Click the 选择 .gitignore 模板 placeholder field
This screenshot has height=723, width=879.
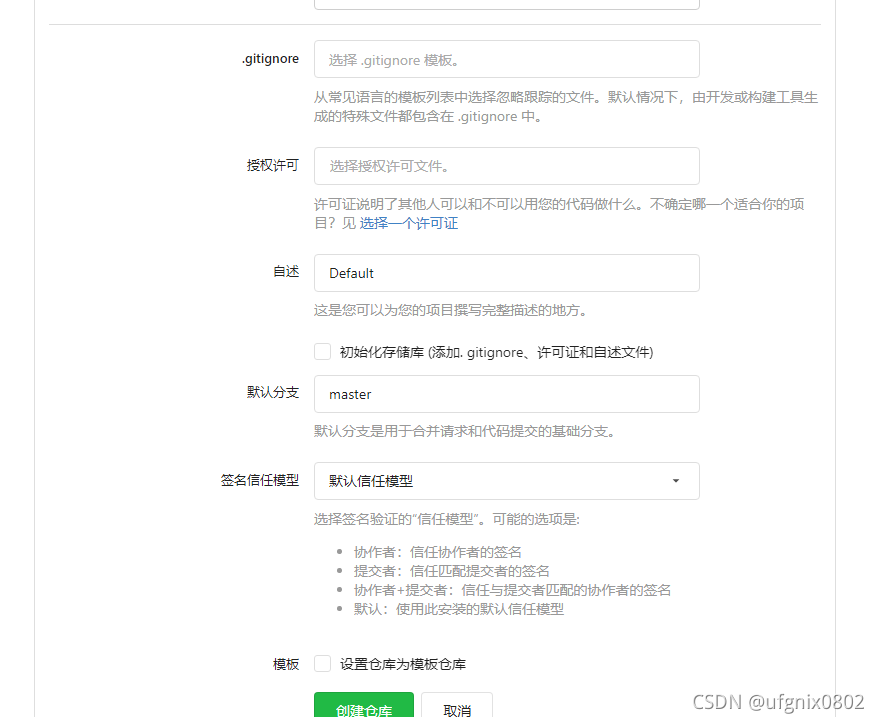(506, 59)
